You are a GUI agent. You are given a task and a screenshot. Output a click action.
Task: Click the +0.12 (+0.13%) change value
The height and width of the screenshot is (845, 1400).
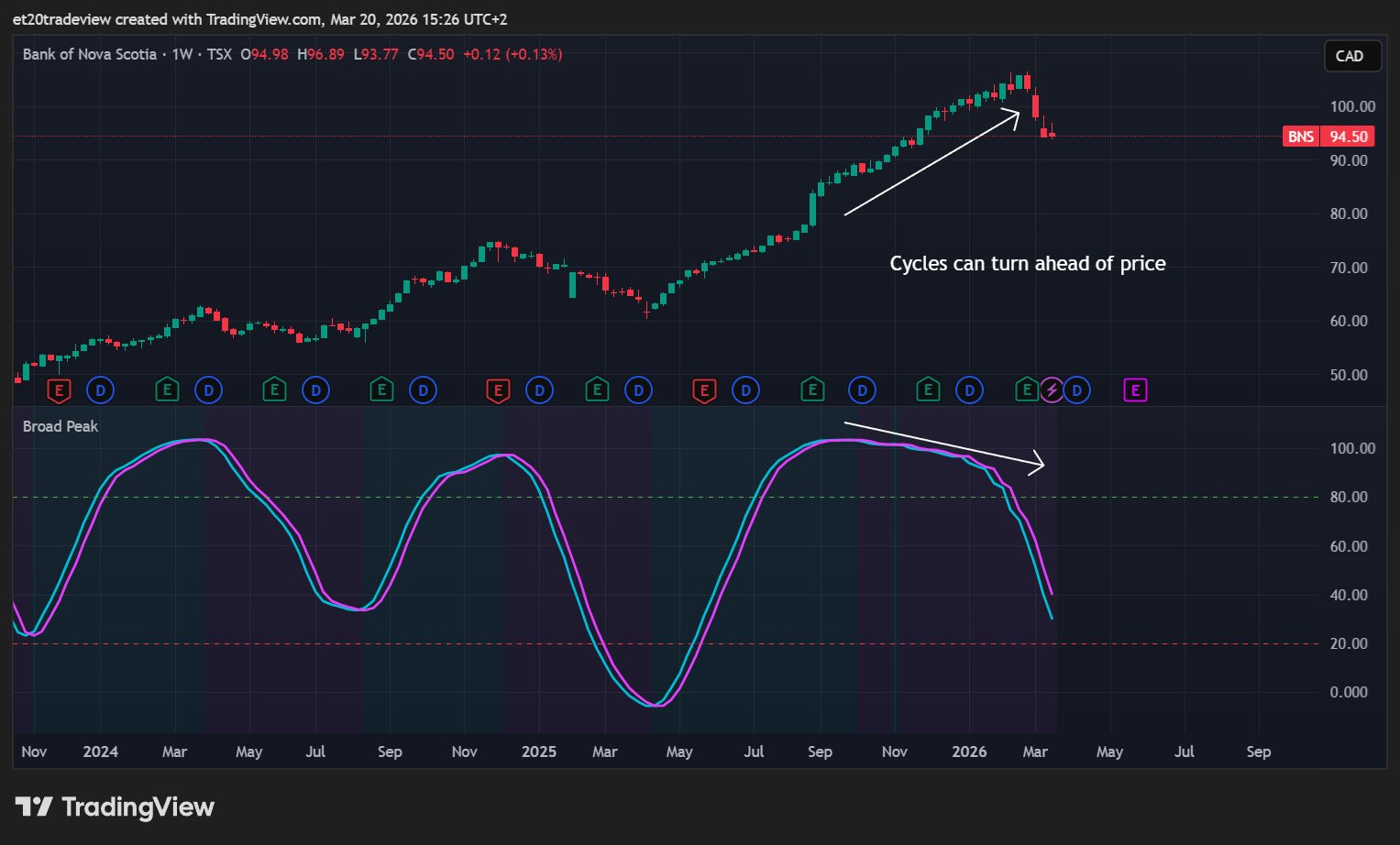513,54
